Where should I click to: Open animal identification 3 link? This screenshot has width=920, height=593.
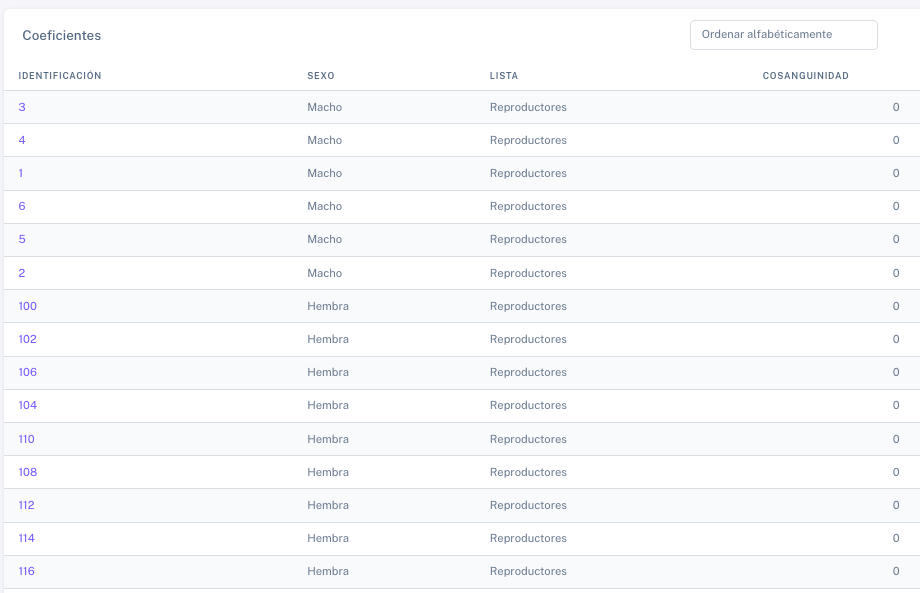(x=22, y=107)
